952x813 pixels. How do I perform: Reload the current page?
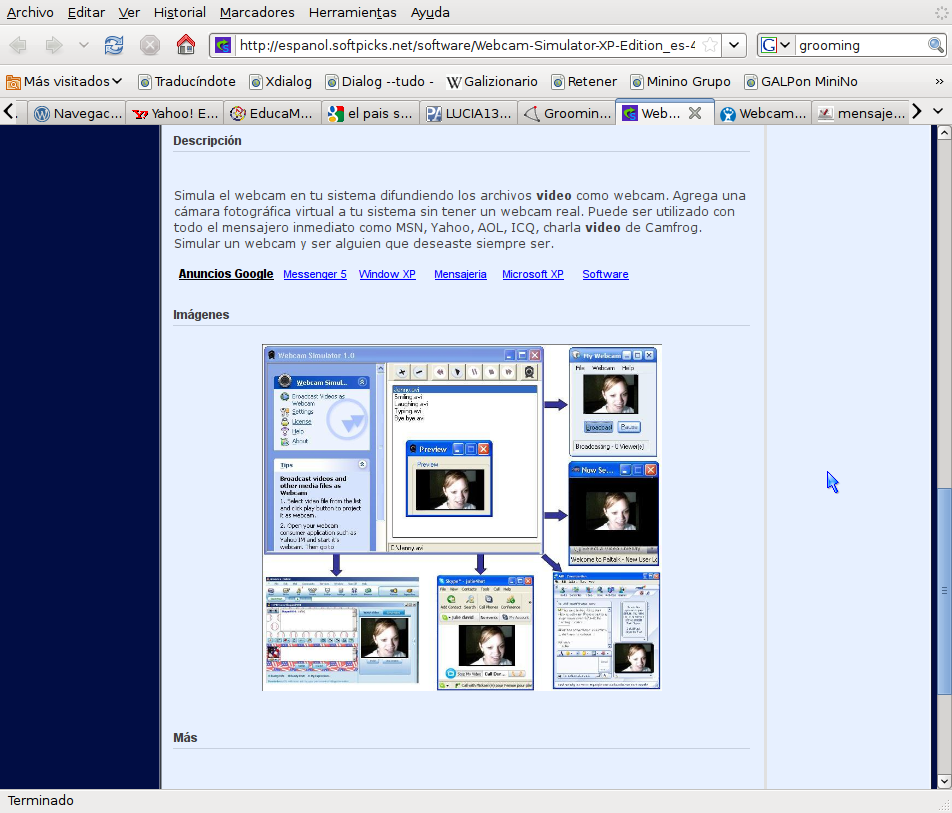[x=114, y=45]
